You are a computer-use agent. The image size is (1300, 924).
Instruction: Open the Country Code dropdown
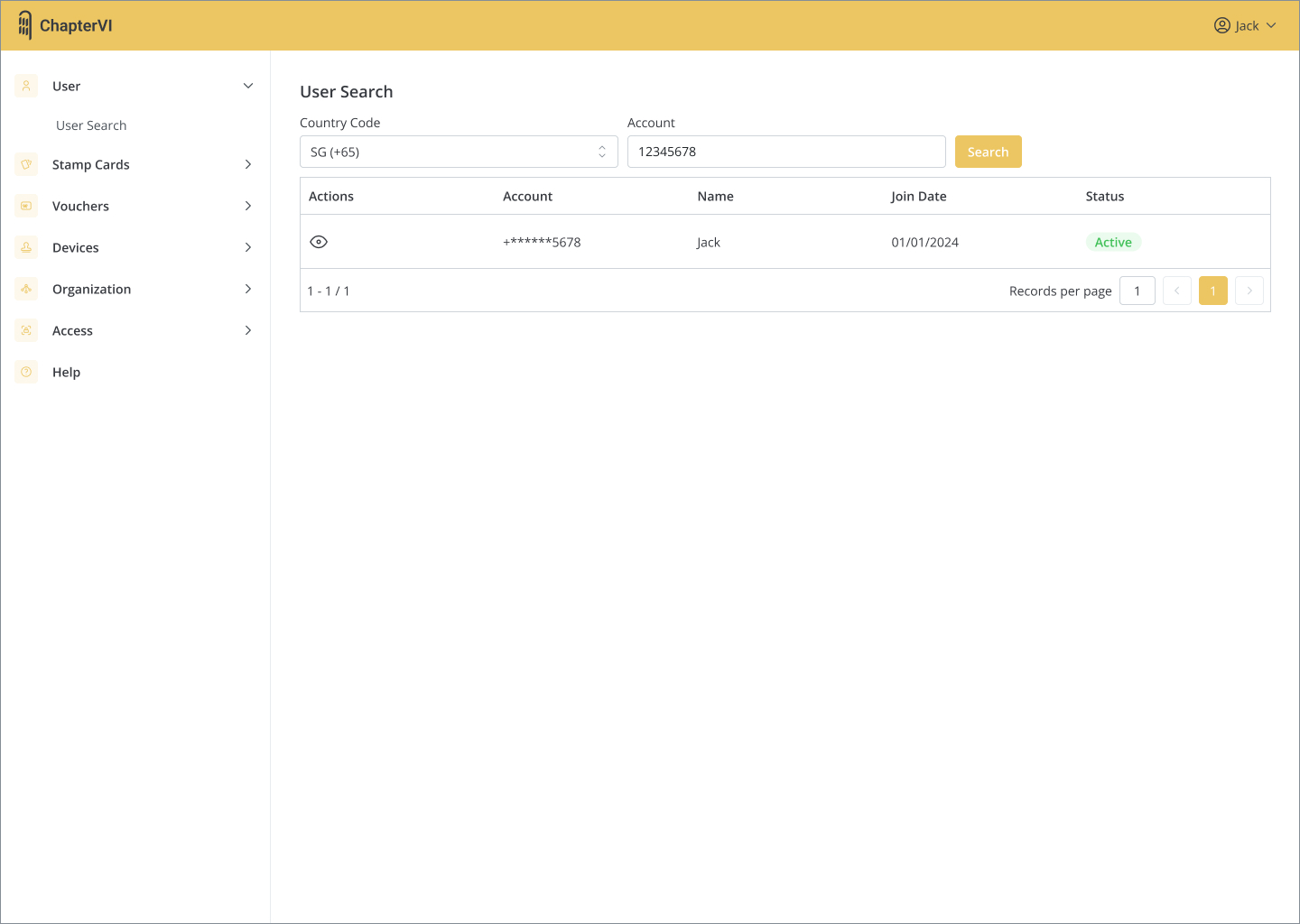click(x=459, y=152)
